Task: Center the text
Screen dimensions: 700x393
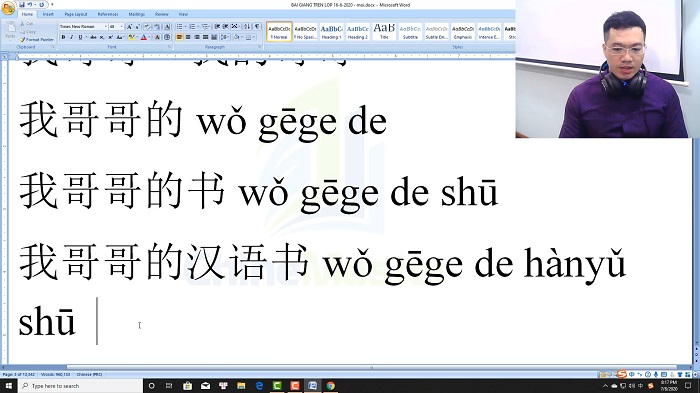Action: (x=188, y=37)
